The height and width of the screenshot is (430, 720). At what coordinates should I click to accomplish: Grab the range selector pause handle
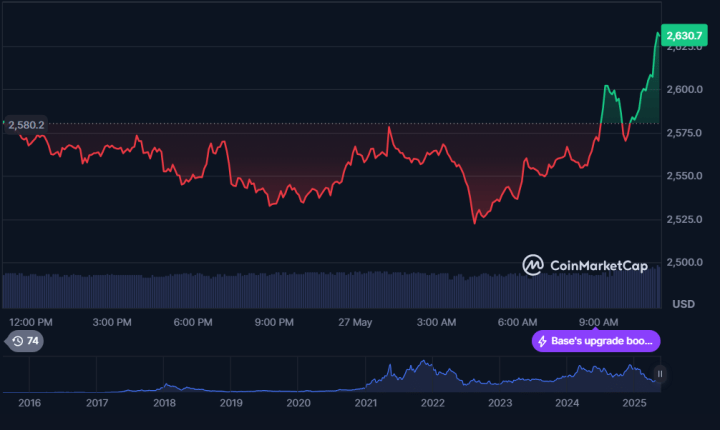pyautogui.click(x=659, y=374)
